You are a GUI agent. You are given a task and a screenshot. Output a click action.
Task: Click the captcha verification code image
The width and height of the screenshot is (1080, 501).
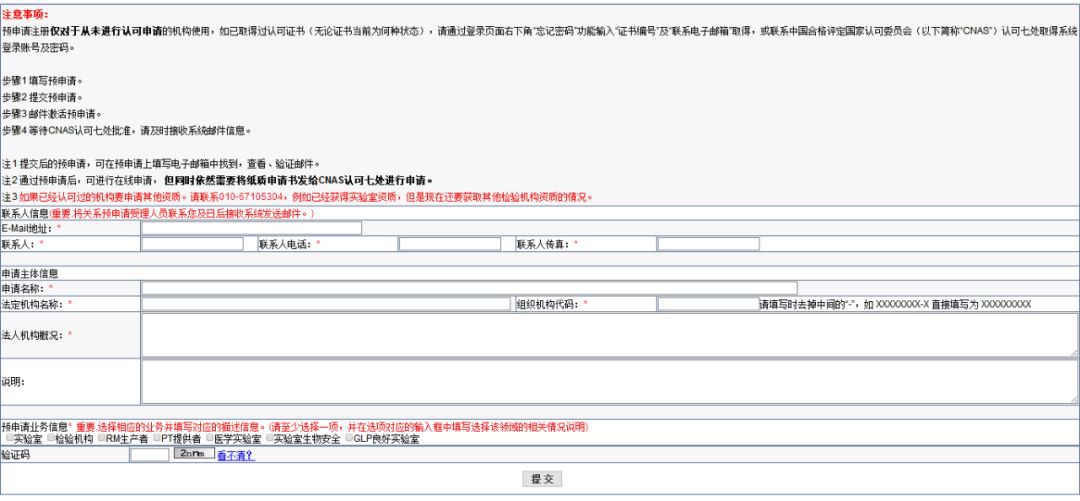194,455
